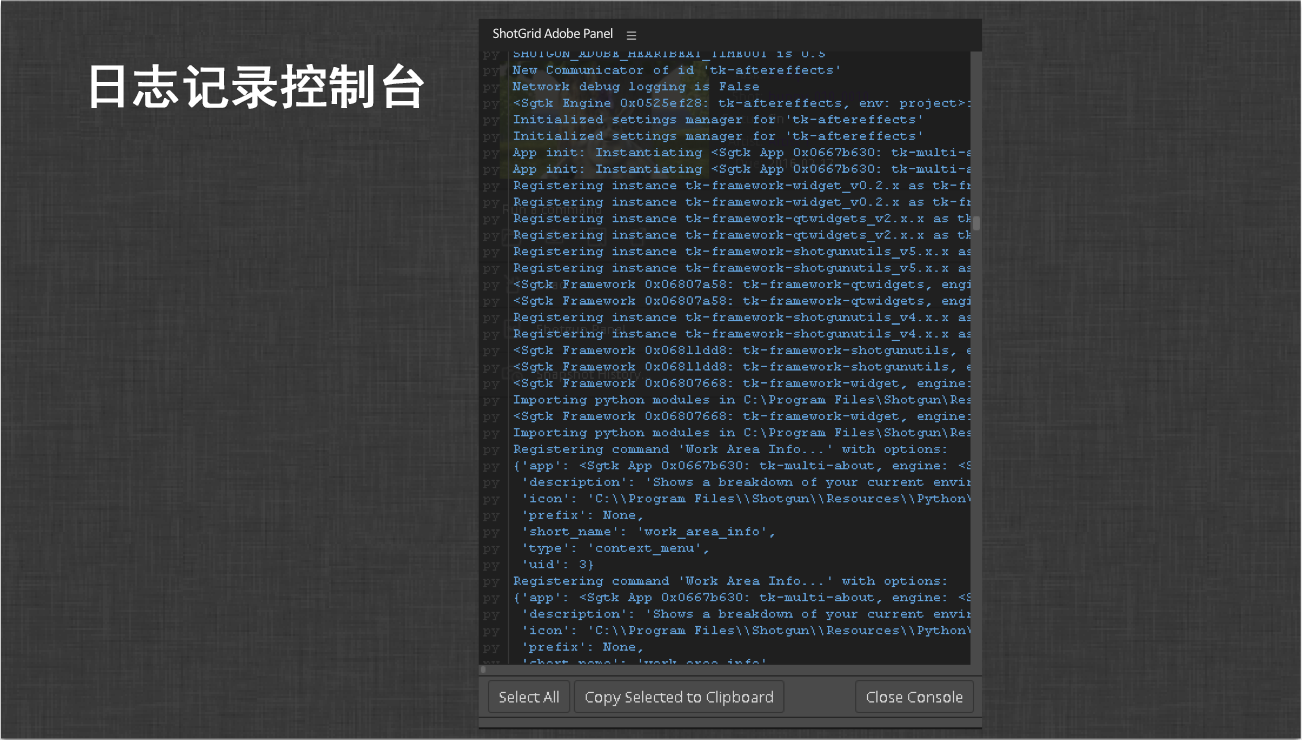This screenshot has width=1302, height=740.
Task: Switch to the ShotGrid Adobe Panel tab
Action: coord(553,34)
